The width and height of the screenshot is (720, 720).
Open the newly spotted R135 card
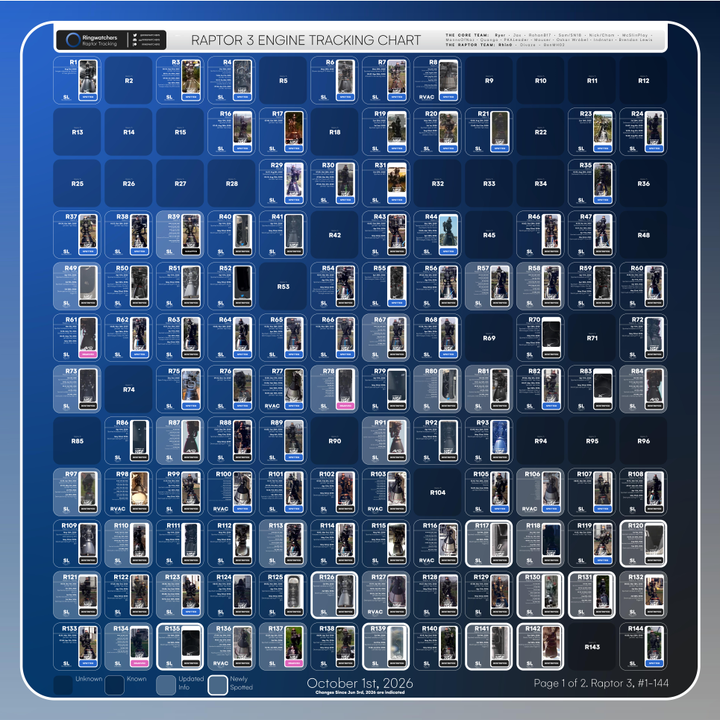click(x=180, y=646)
